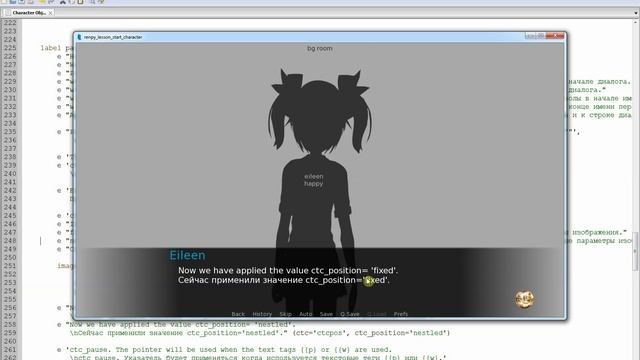Click code line 261 starting 'ctc_pause'

click(x=224, y=350)
